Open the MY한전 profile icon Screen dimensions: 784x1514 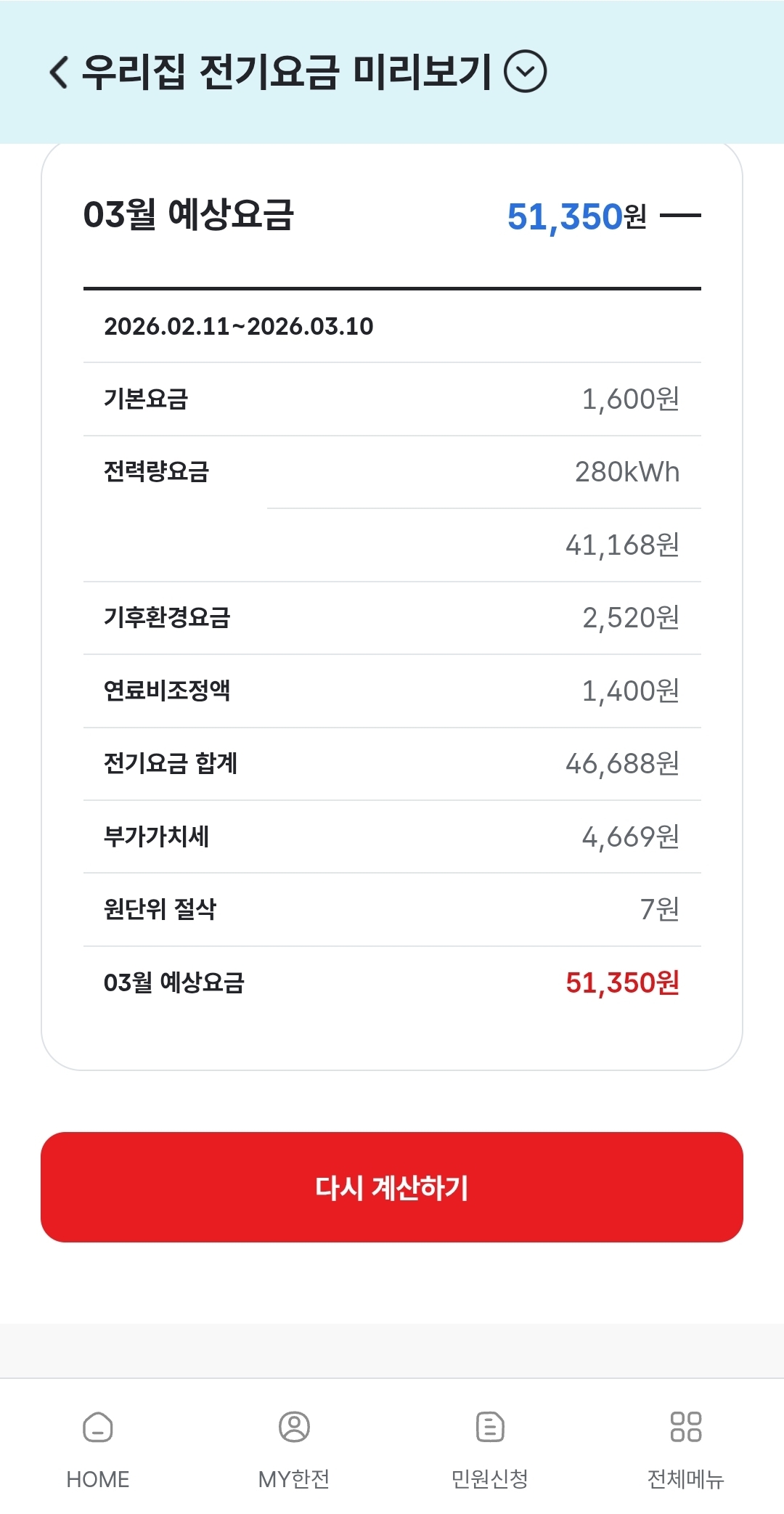[294, 1426]
